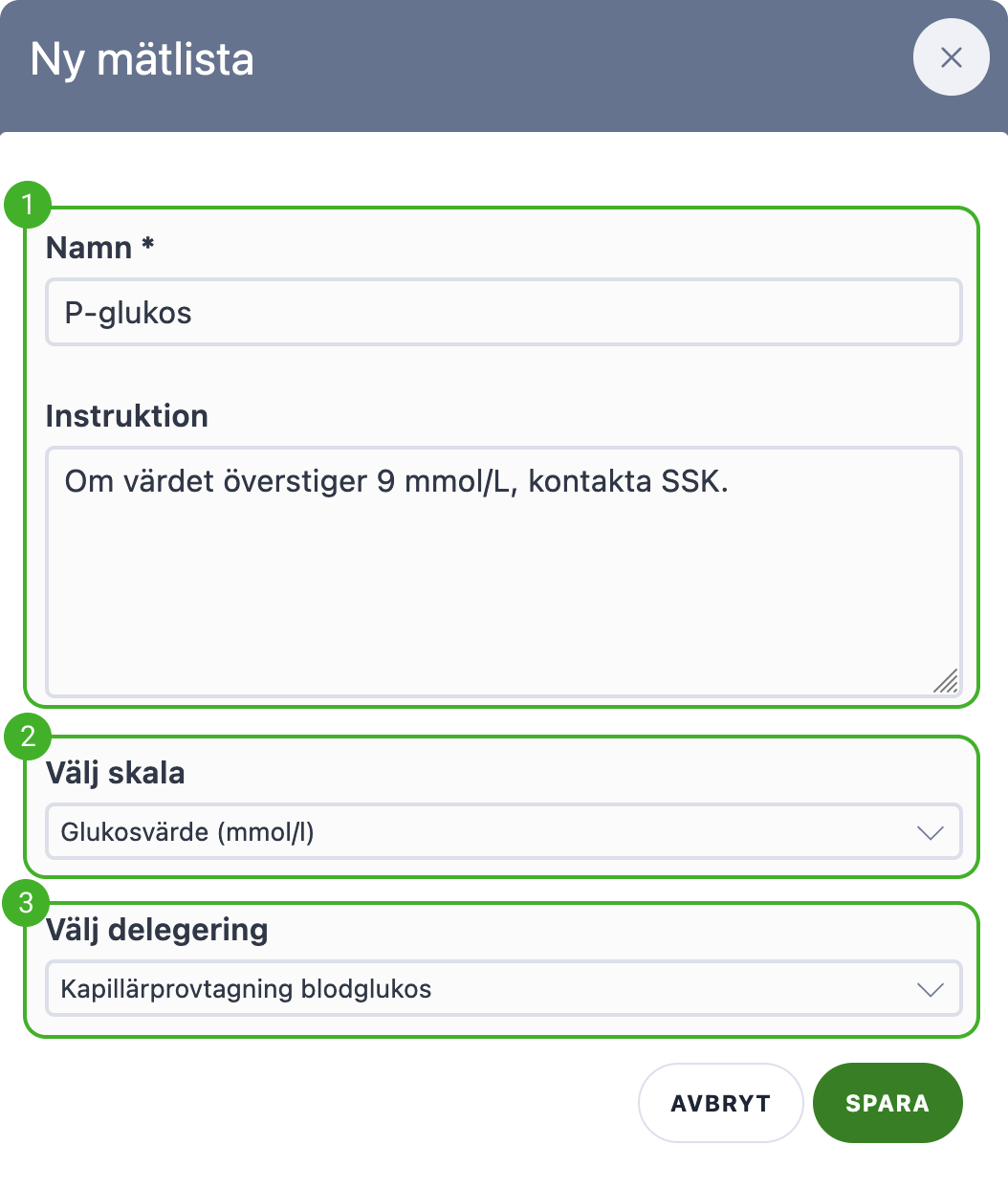Click the Välj delegering label
Image resolution: width=1008 pixels, height=1189 pixels.
click(x=157, y=930)
